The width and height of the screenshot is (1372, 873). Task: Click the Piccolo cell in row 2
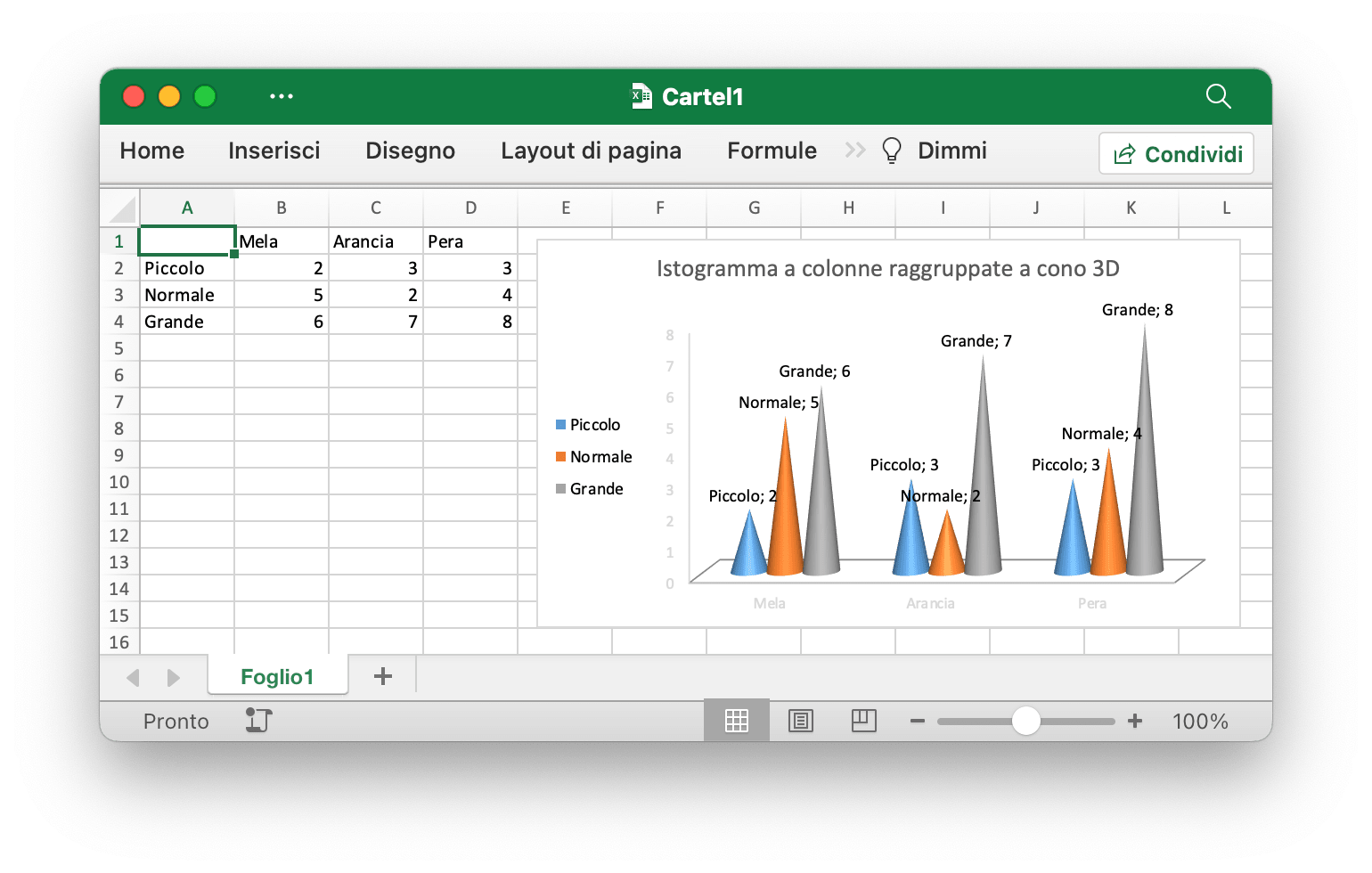pyautogui.click(x=187, y=268)
